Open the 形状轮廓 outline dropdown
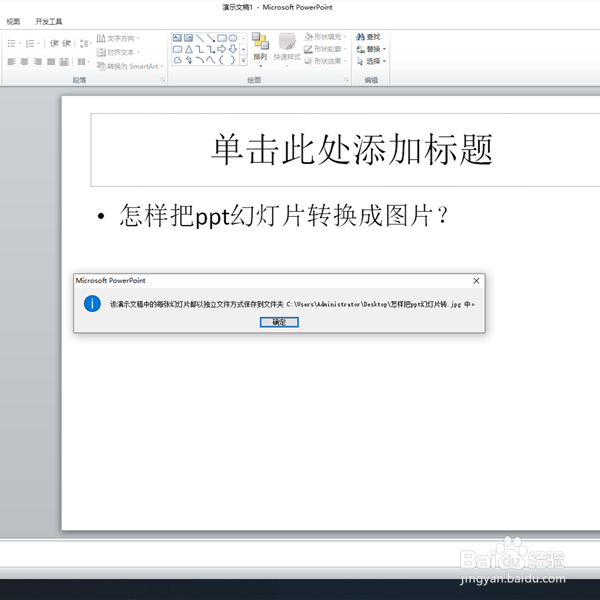 326,49
